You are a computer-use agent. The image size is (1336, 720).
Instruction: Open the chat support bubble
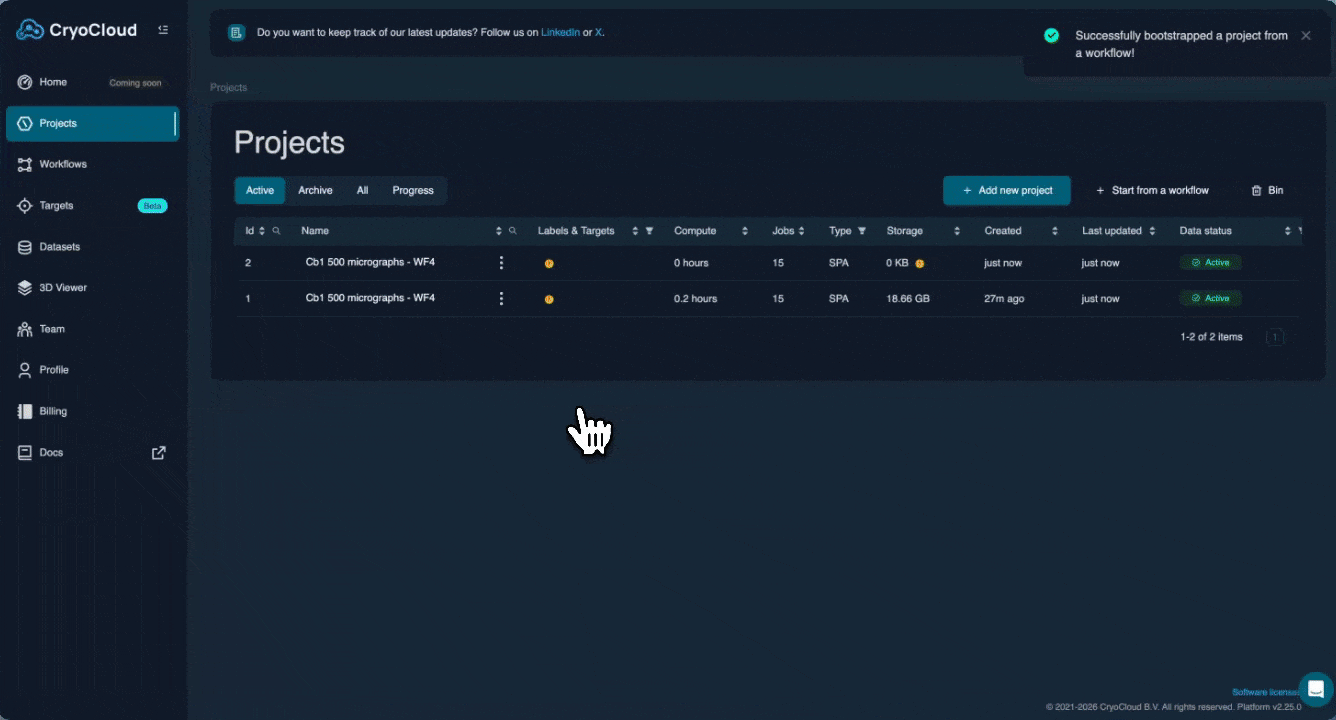tap(1315, 689)
